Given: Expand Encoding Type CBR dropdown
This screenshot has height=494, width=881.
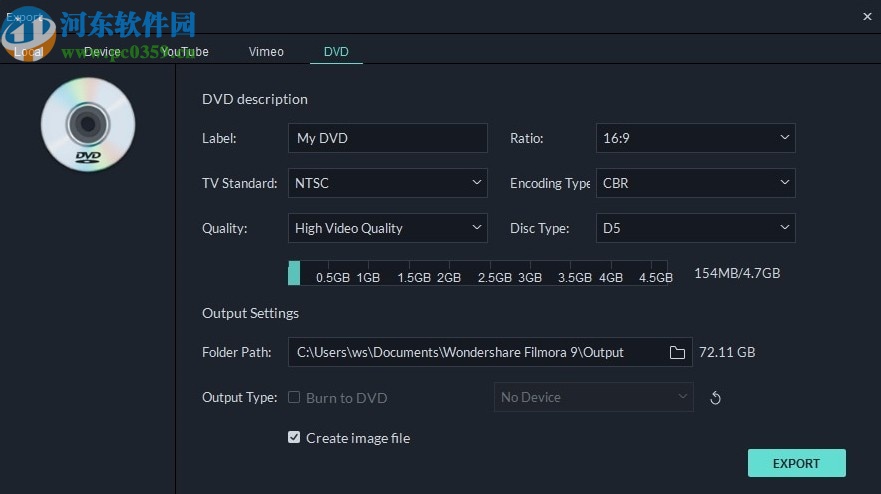Looking at the screenshot, I should pyautogui.click(x=695, y=183).
